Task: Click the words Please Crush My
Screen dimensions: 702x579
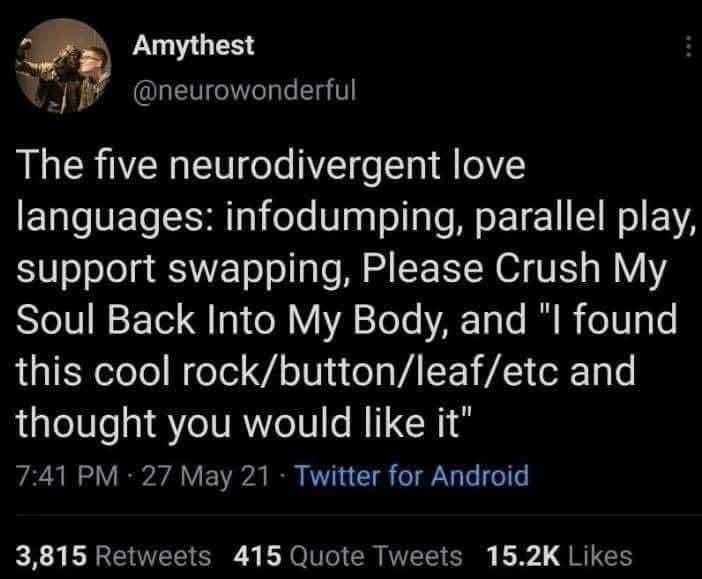Action: 514,272
